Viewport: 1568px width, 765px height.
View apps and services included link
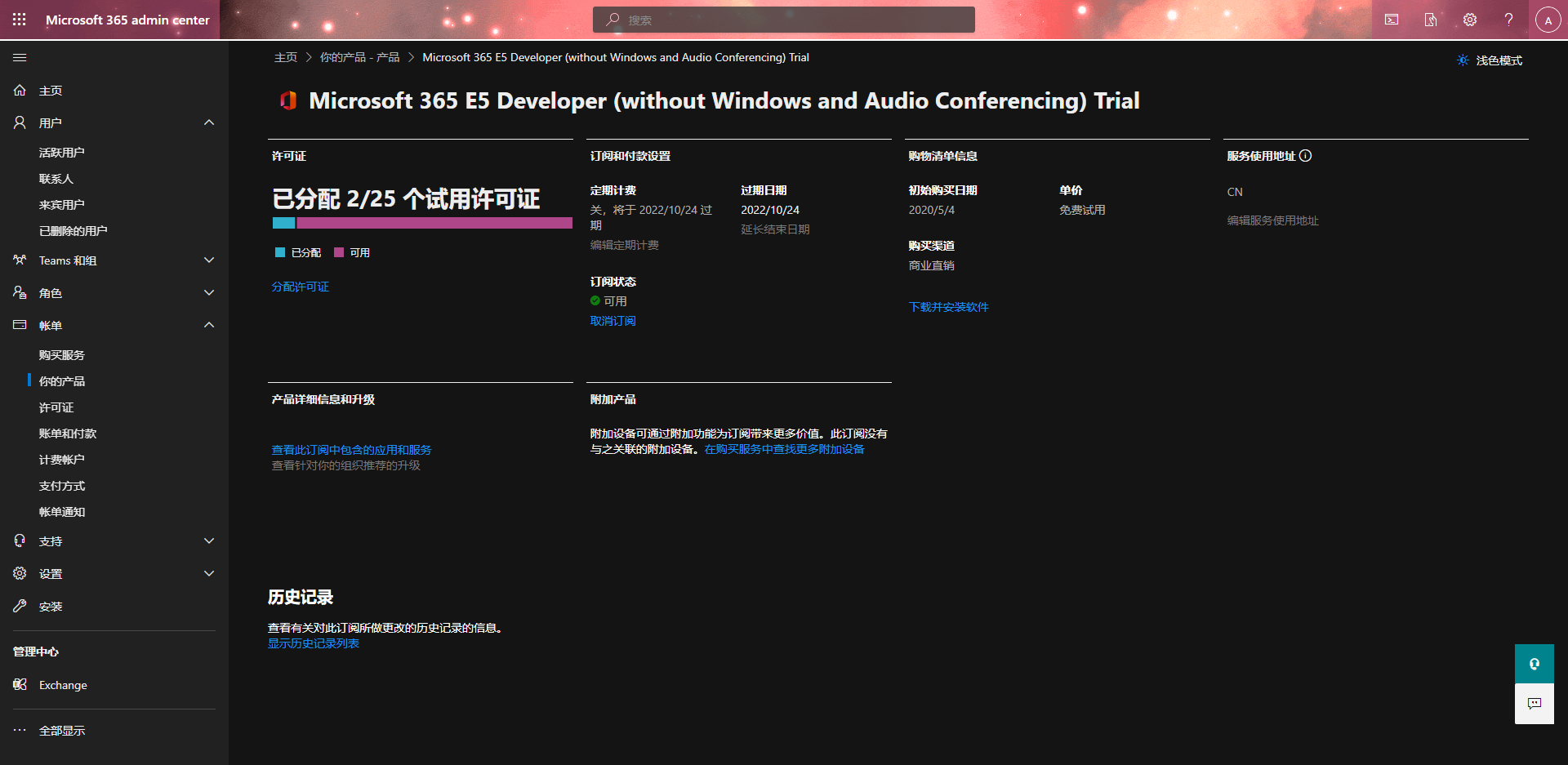pyautogui.click(x=352, y=450)
